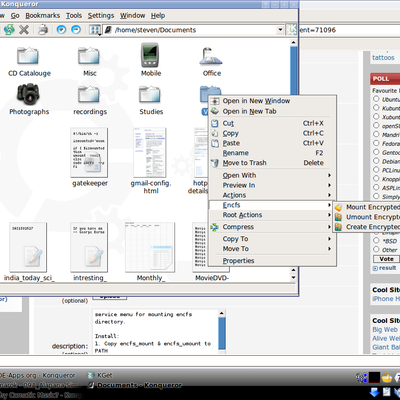Open the CD Catalouge folder icon
This screenshot has width=400, height=400.
28,55
